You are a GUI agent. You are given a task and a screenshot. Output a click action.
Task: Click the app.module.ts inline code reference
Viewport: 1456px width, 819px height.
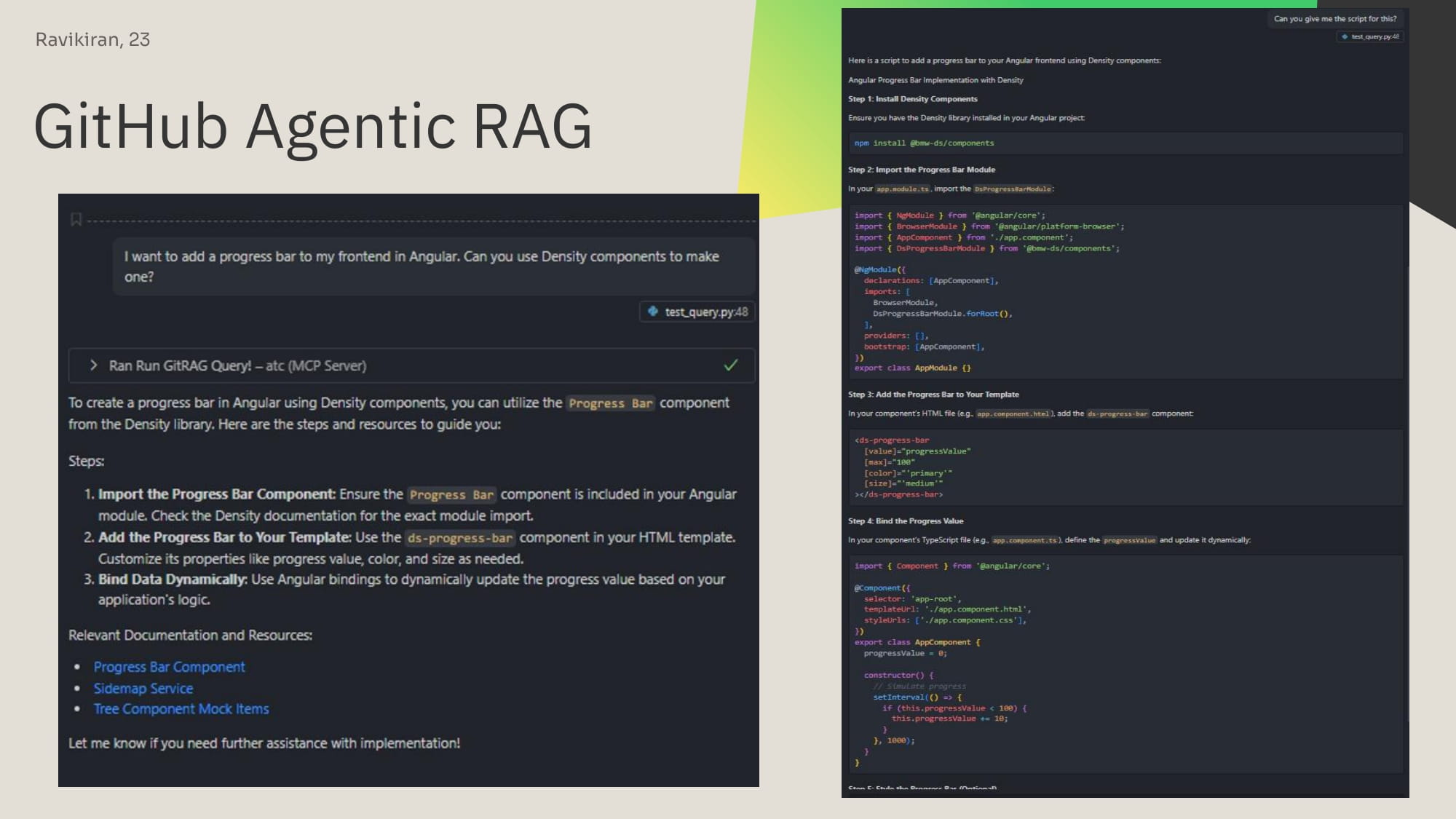point(902,189)
